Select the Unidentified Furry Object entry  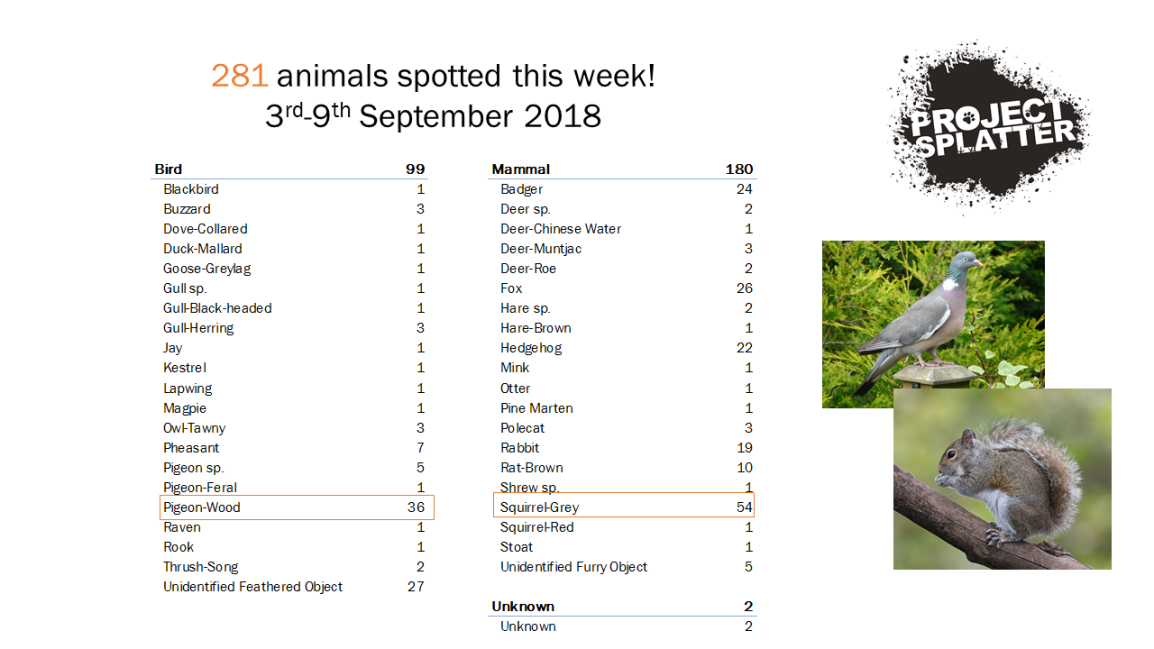(574, 567)
